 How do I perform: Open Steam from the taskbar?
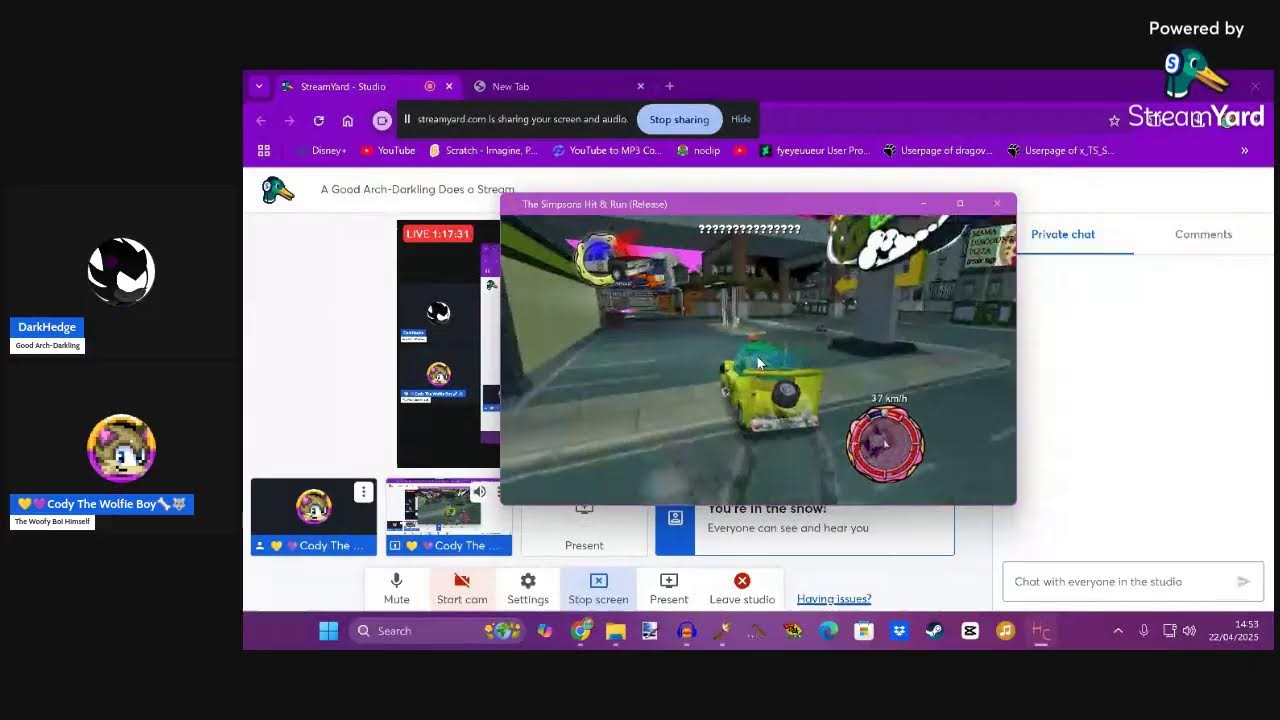click(x=934, y=631)
